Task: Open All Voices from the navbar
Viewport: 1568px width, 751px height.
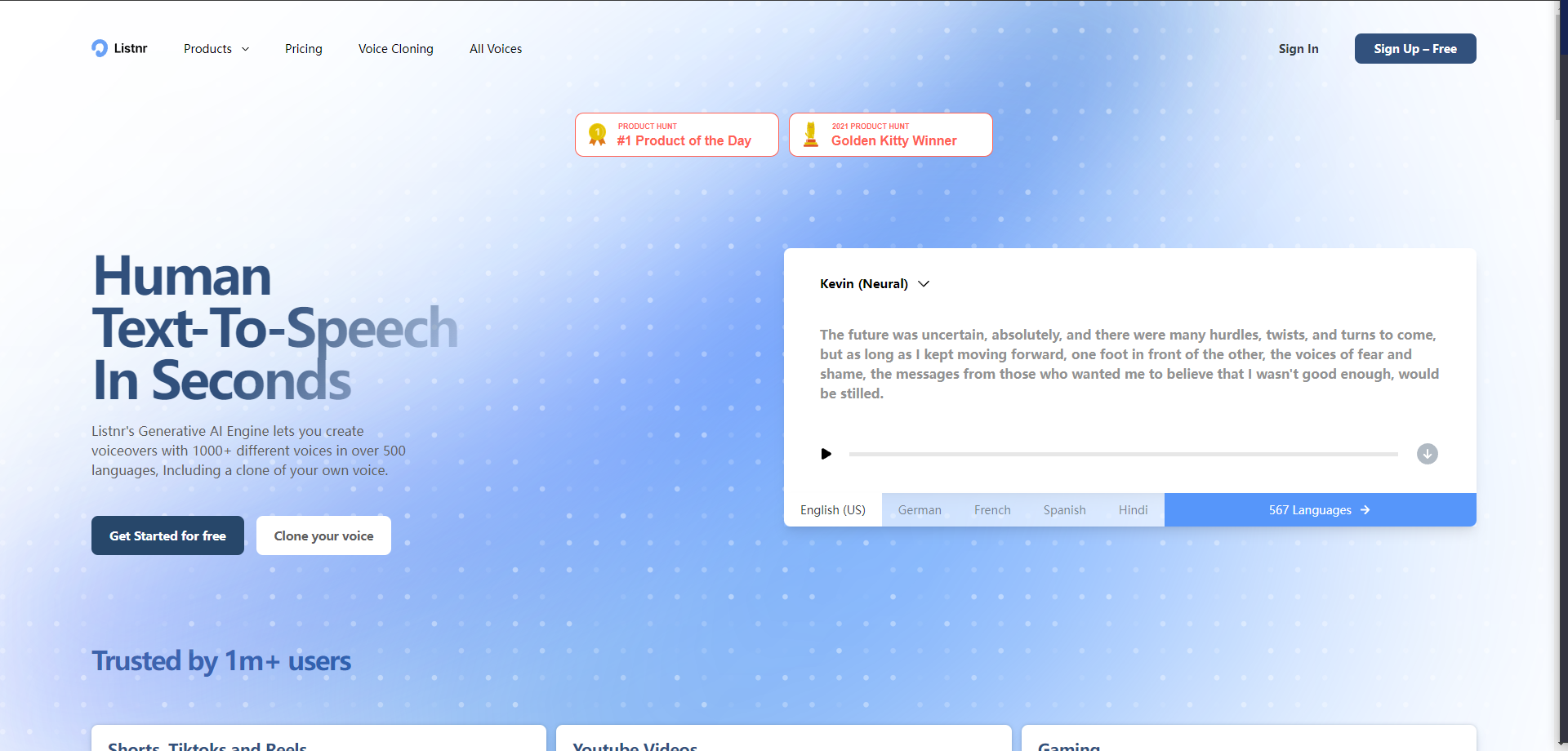Action: coord(495,49)
